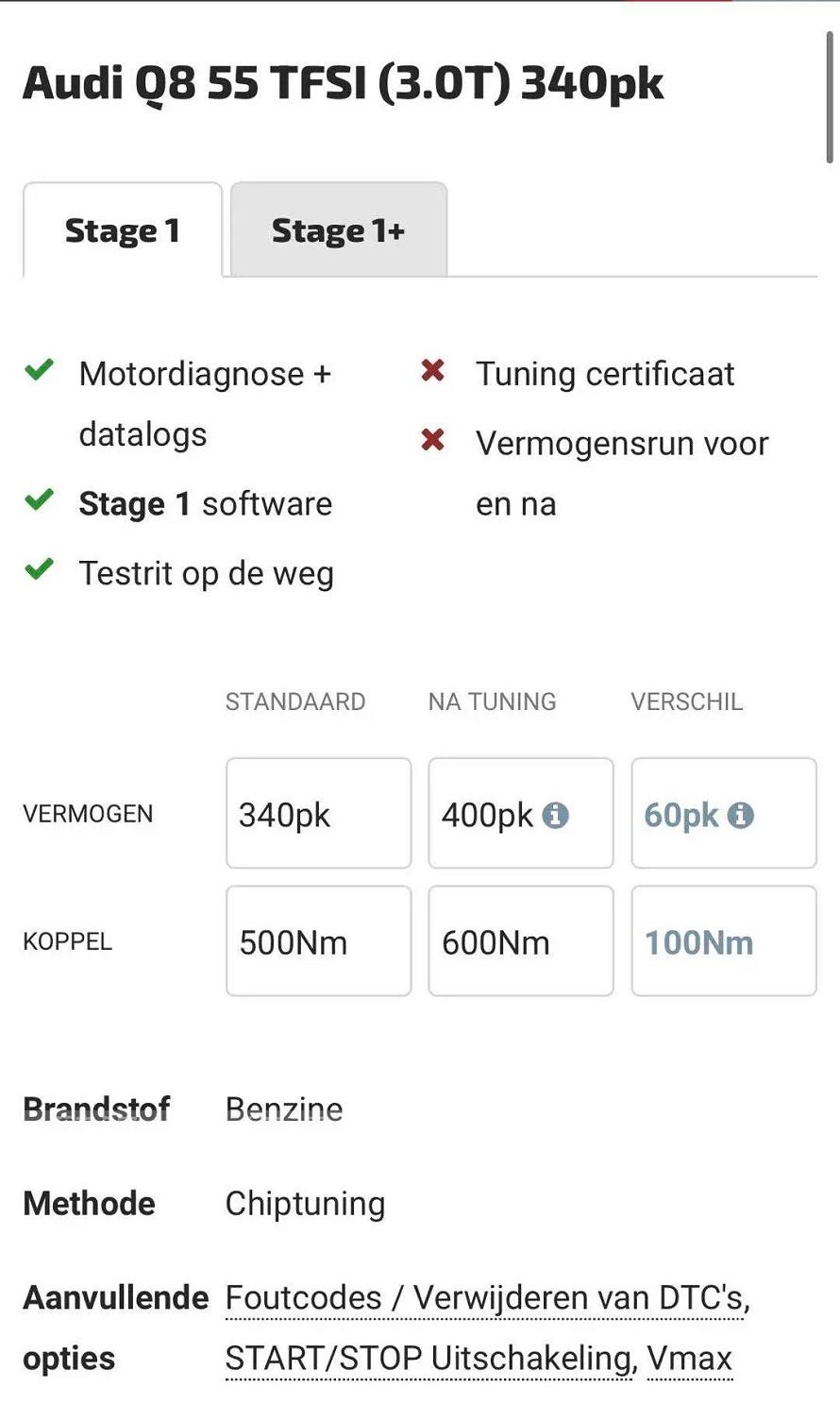
Task: Open Foutcodes / Verwijderen van DTC's link
Action: 488,1298
